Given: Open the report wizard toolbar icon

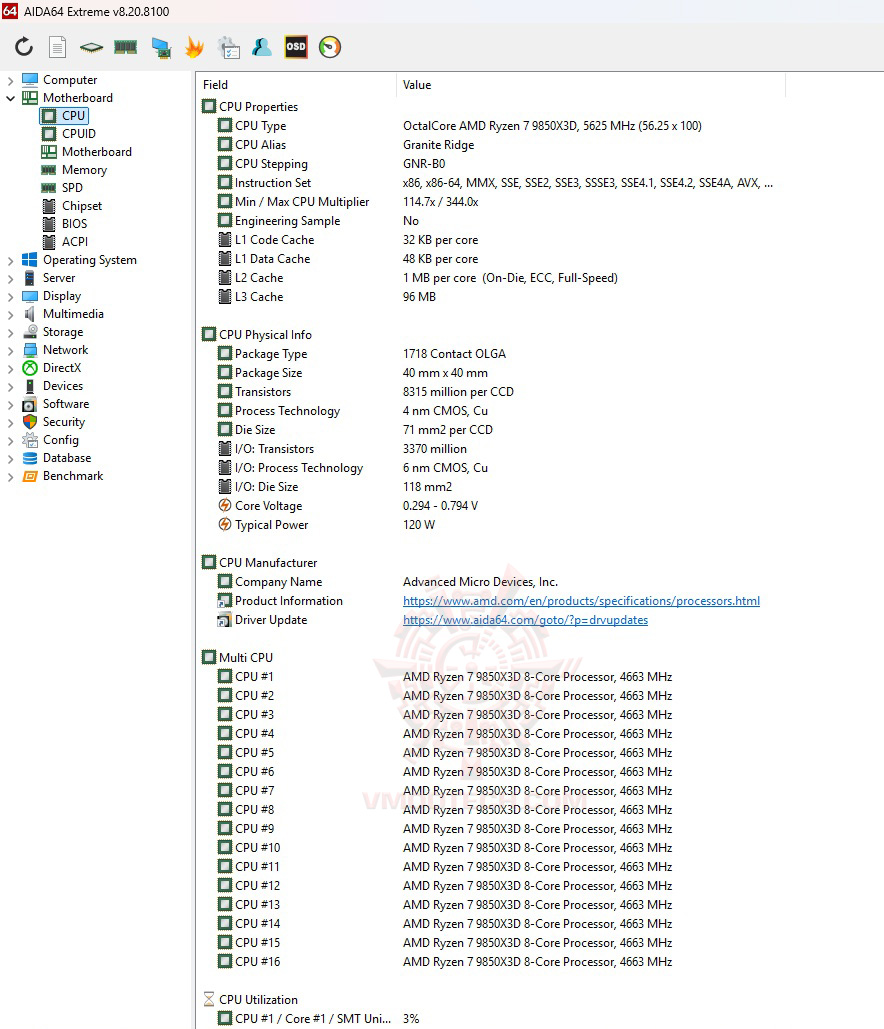Looking at the screenshot, I should pos(229,47).
